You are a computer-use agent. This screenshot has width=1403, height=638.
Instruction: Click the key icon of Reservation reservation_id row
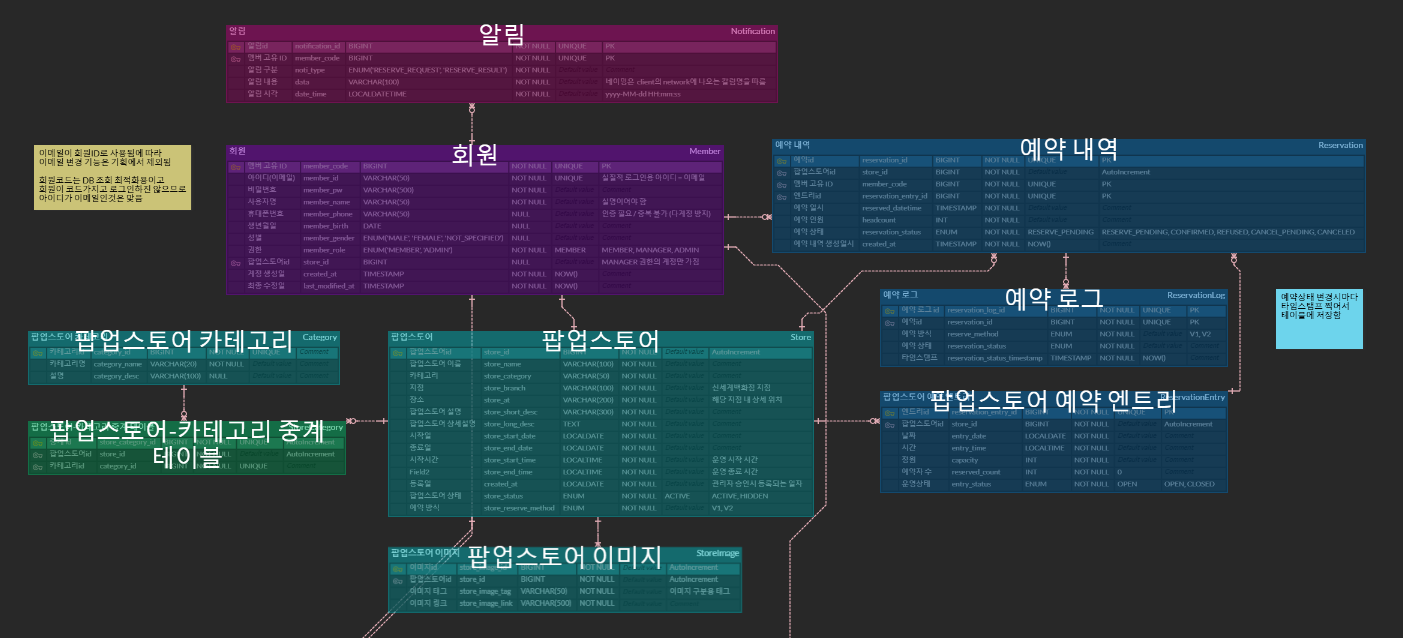[781, 160]
